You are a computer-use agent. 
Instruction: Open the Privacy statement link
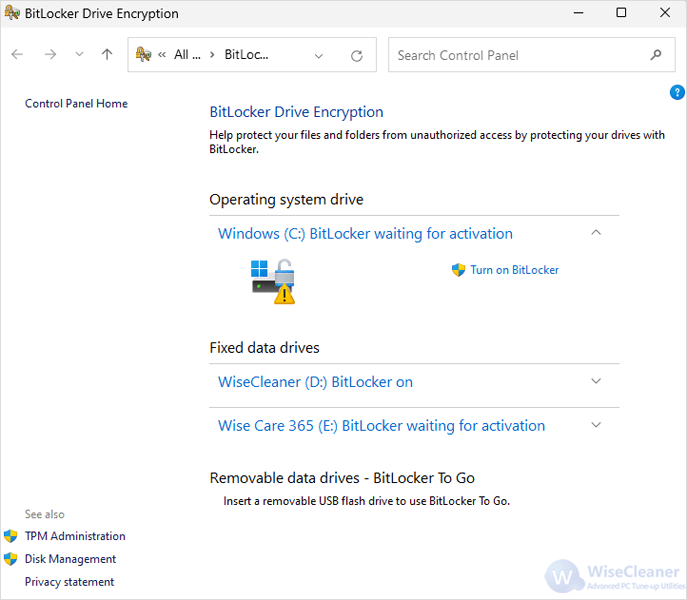pos(69,582)
